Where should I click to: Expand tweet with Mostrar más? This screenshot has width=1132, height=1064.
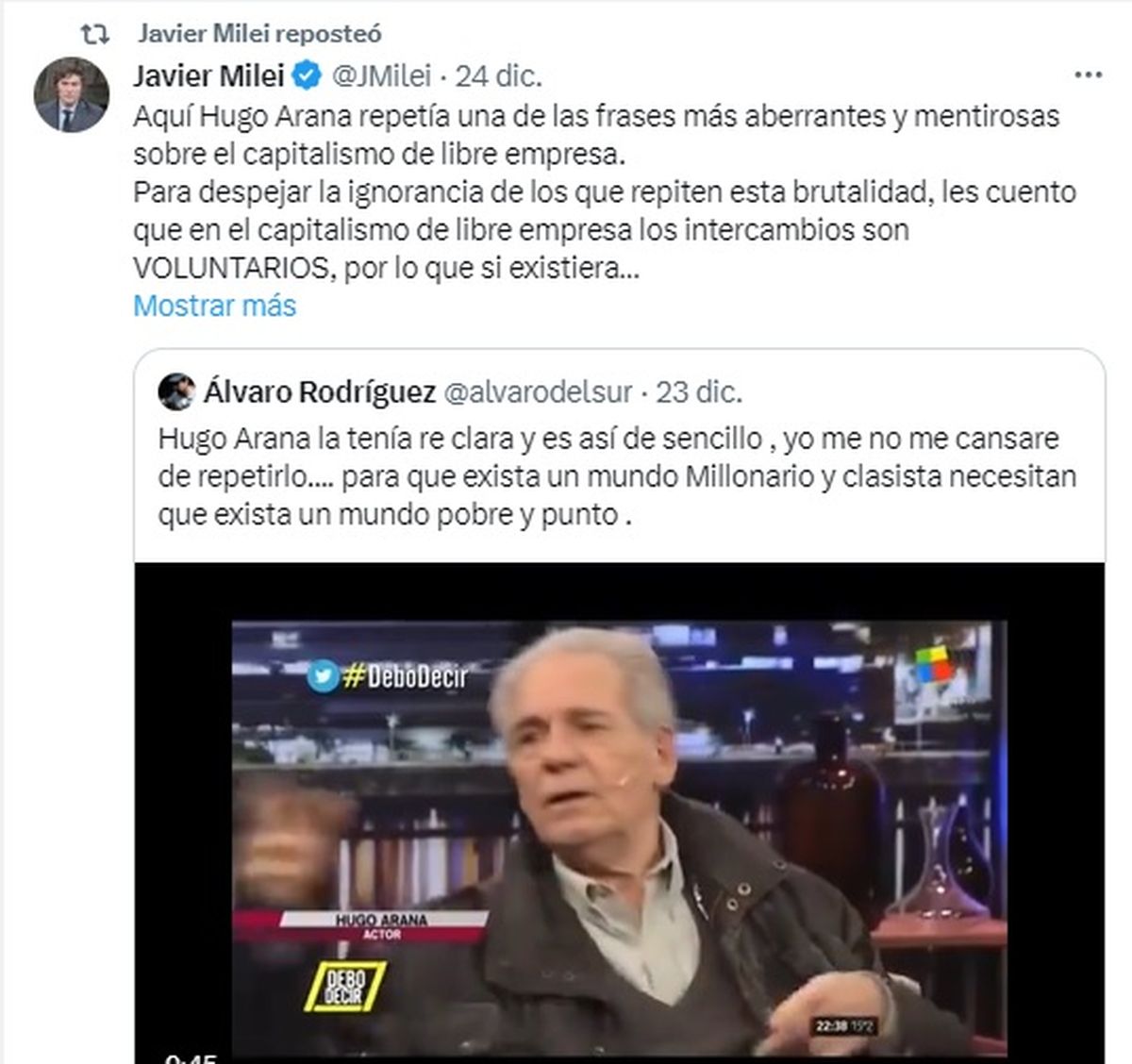(x=214, y=306)
